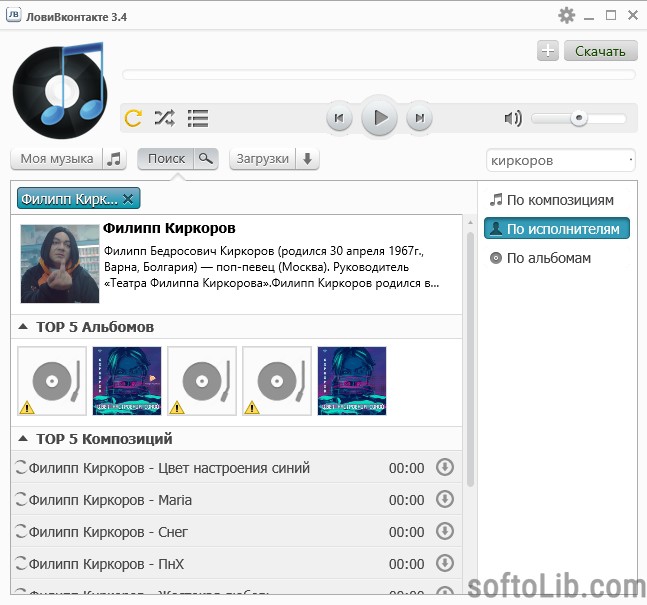Viewport: 647px width, 605px height.
Task: Click loading spinner beside Снег
Action: 21,531
